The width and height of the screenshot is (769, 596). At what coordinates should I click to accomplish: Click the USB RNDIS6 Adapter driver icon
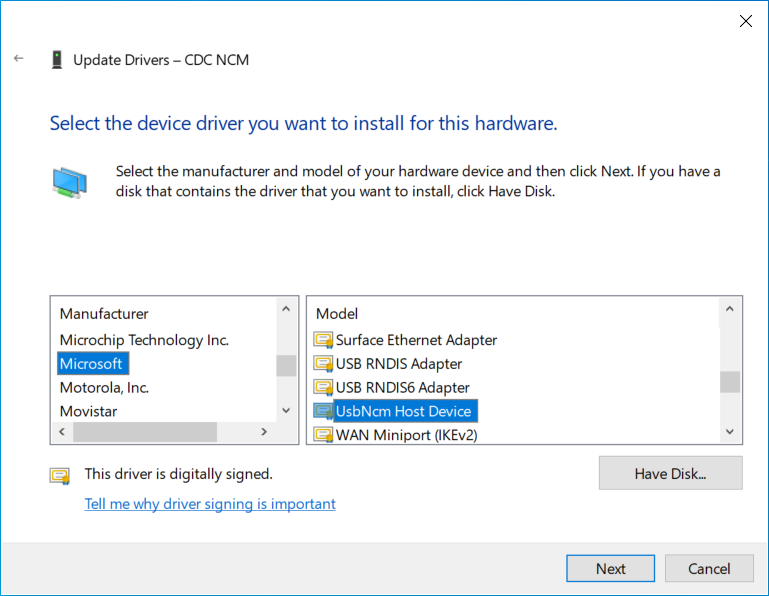tap(323, 388)
